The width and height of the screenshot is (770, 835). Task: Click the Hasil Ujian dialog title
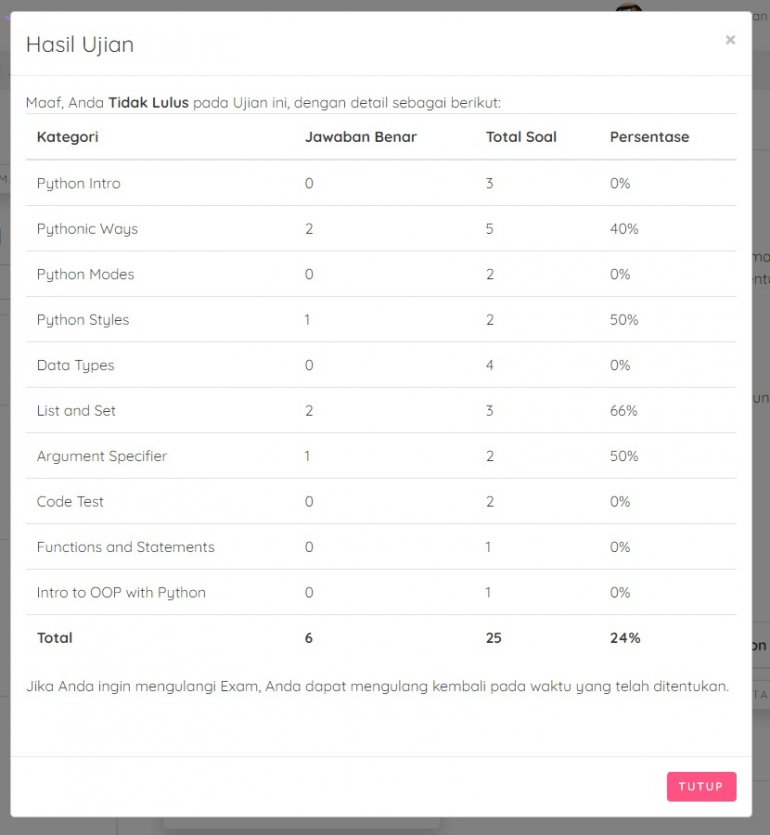pos(80,44)
